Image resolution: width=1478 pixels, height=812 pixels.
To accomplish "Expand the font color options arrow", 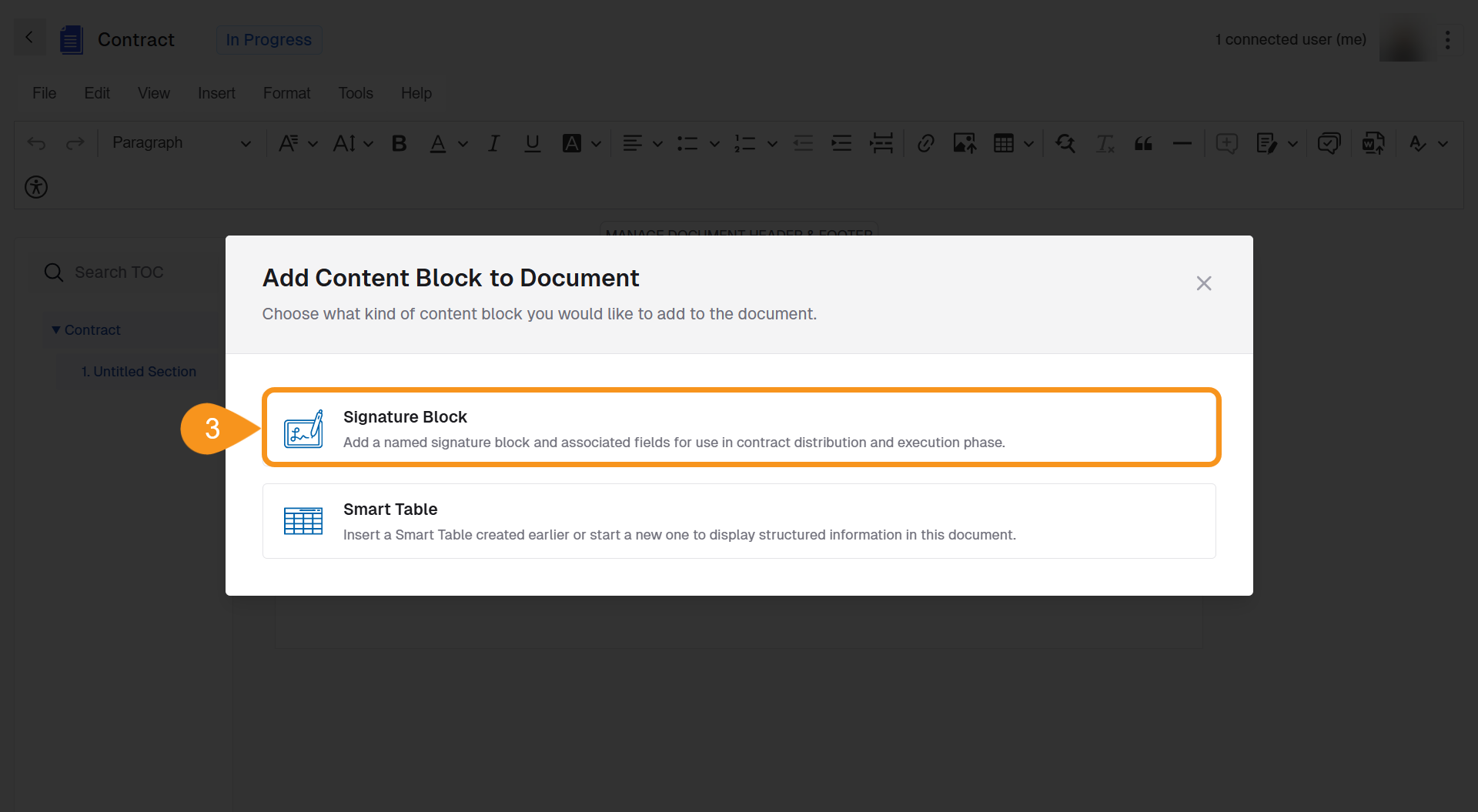I will point(463,144).
